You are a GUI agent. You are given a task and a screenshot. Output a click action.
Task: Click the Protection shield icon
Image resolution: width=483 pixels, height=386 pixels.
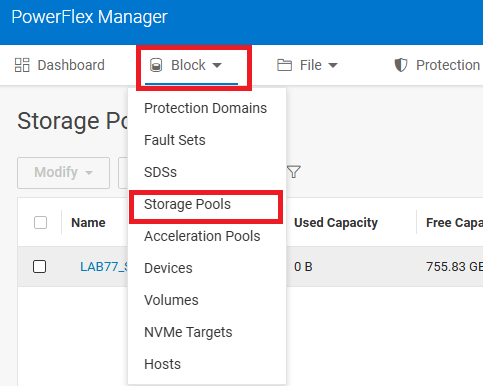point(401,65)
